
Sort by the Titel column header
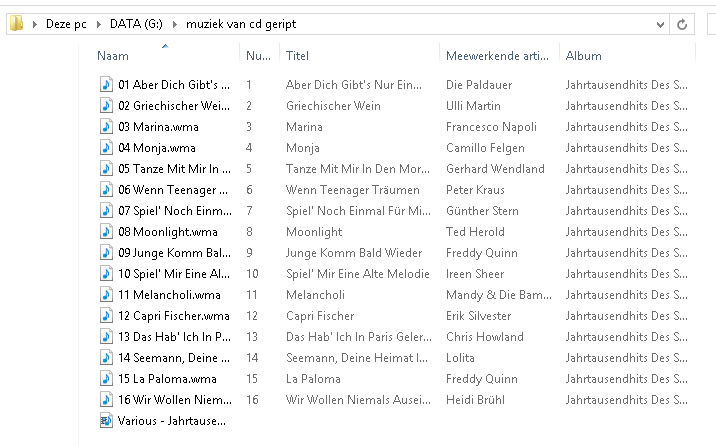(x=297, y=56)
